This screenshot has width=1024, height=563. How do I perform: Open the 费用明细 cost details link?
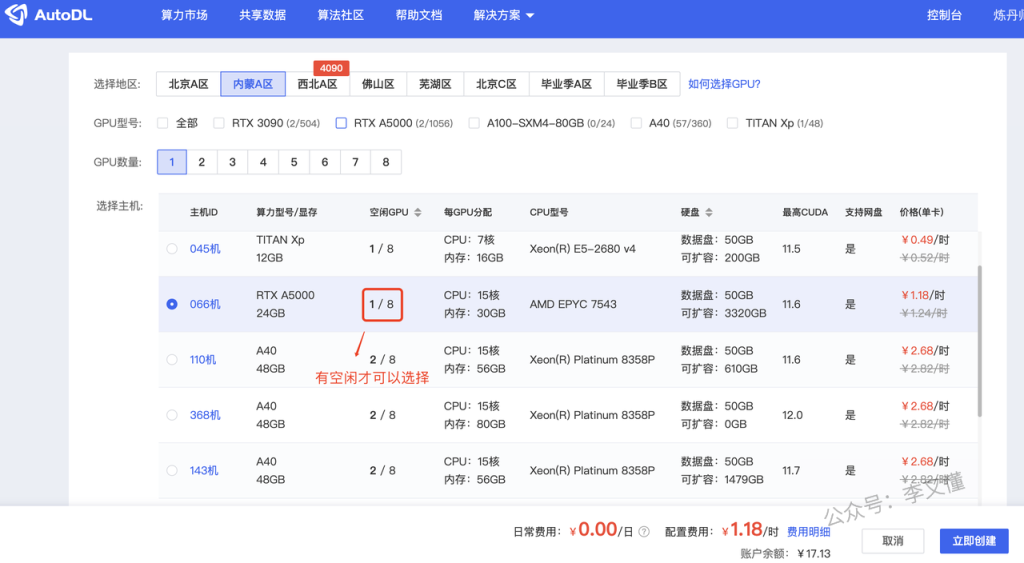pyautogui.click(x=808, y=532)
